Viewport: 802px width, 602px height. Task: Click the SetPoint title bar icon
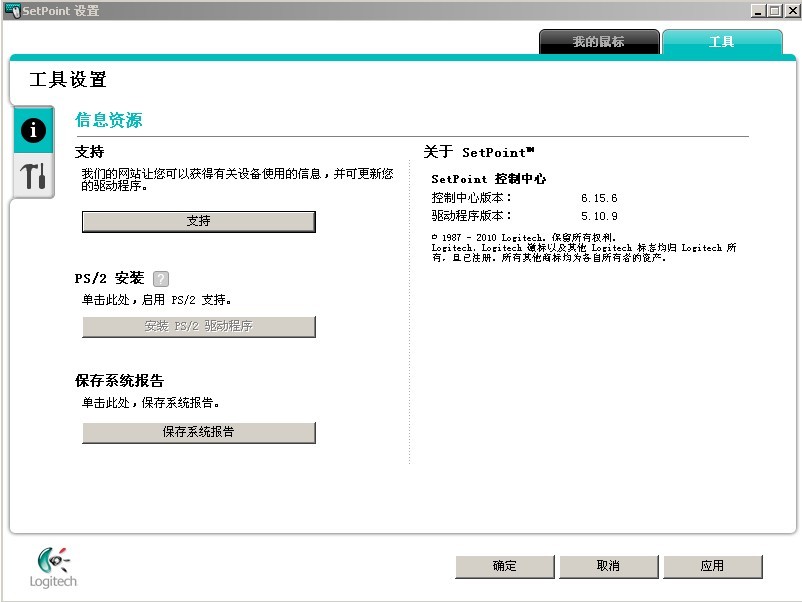click(x=12, y=10)
